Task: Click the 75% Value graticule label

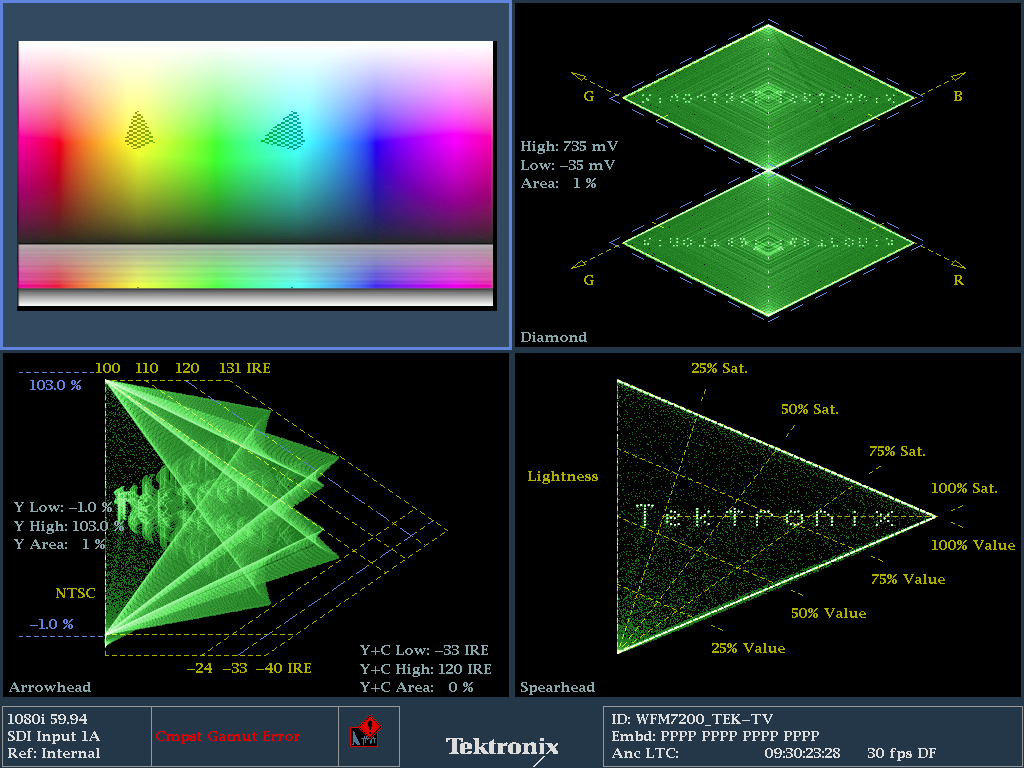Action: [x=908, y=579]
